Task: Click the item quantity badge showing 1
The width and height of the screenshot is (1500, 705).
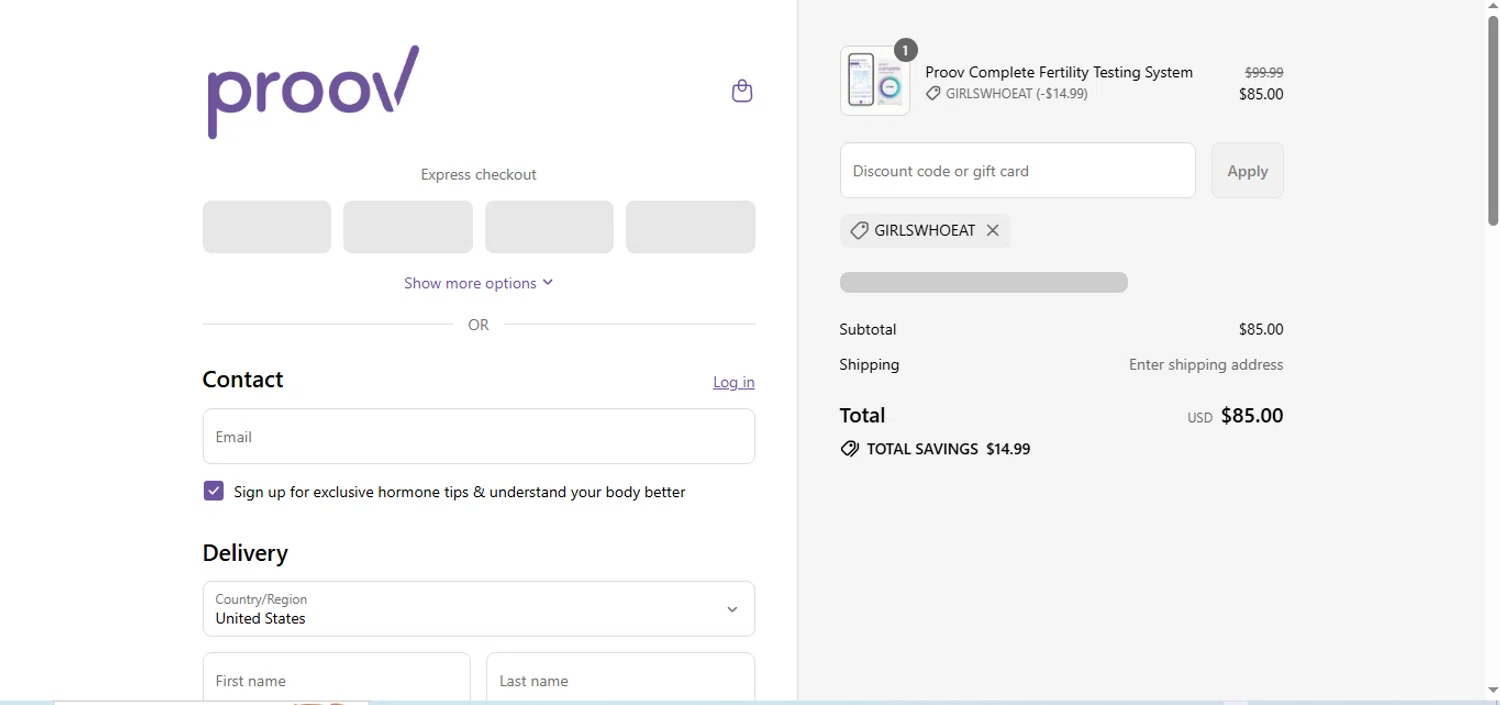Action: (x=905, y=50)
